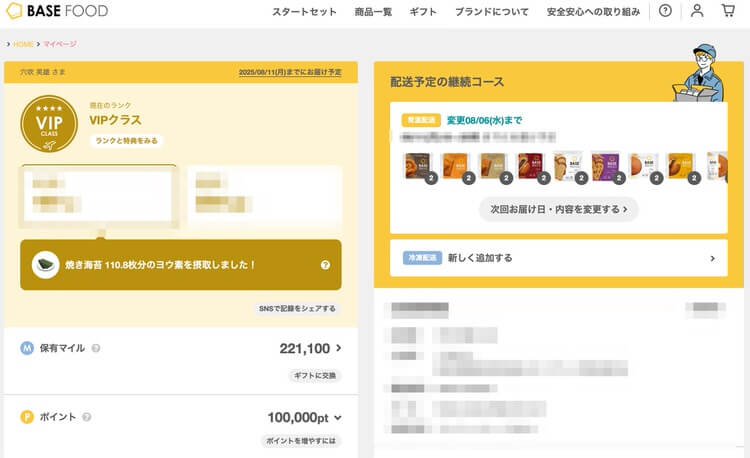Click the second blurred stats card
Image resolution: width=750 pixels, height=458 pixels.
pyautogui.click(x=264, y=196)
